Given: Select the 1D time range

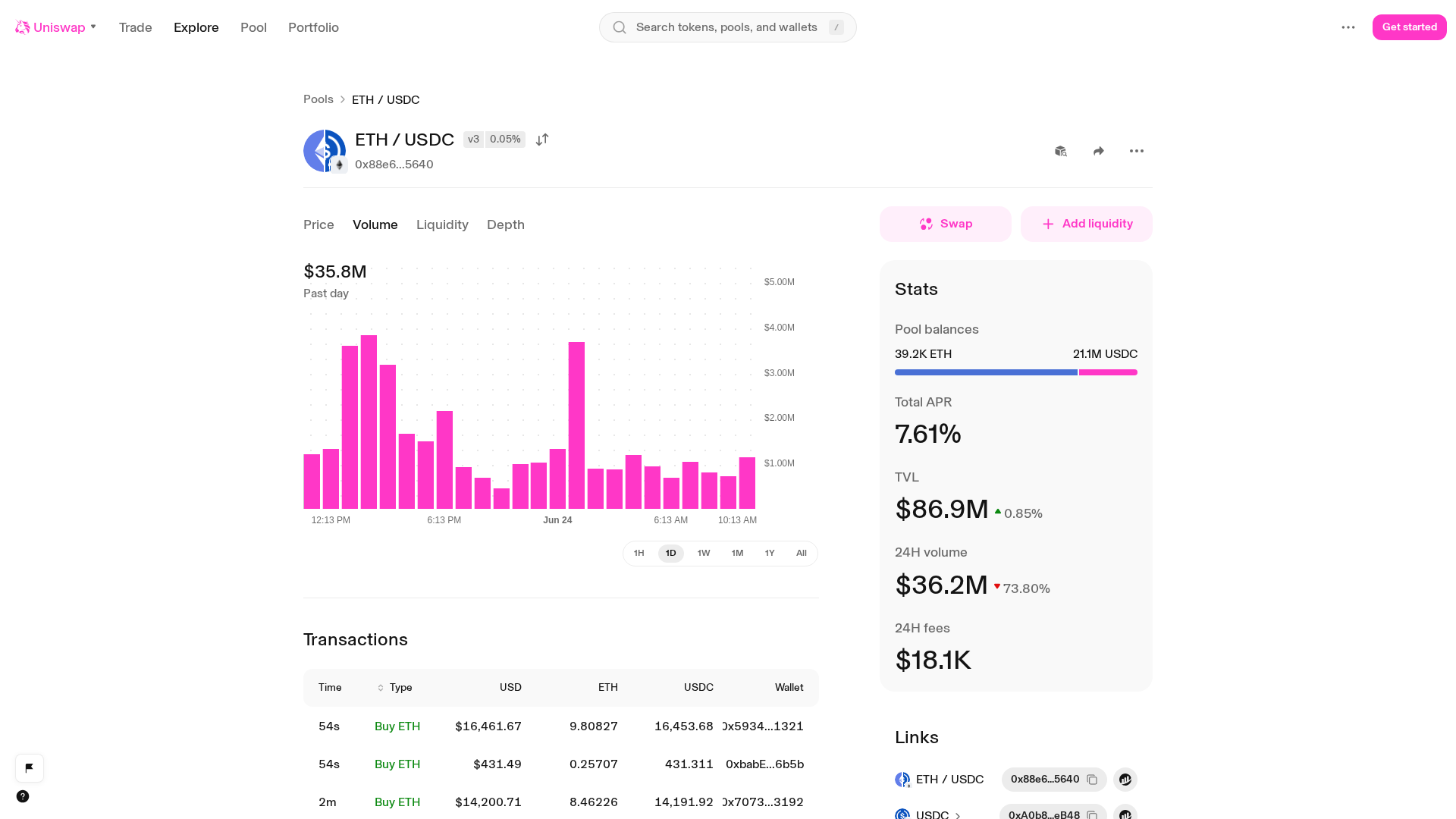Looking at the screenshot, I should point(671,554).
